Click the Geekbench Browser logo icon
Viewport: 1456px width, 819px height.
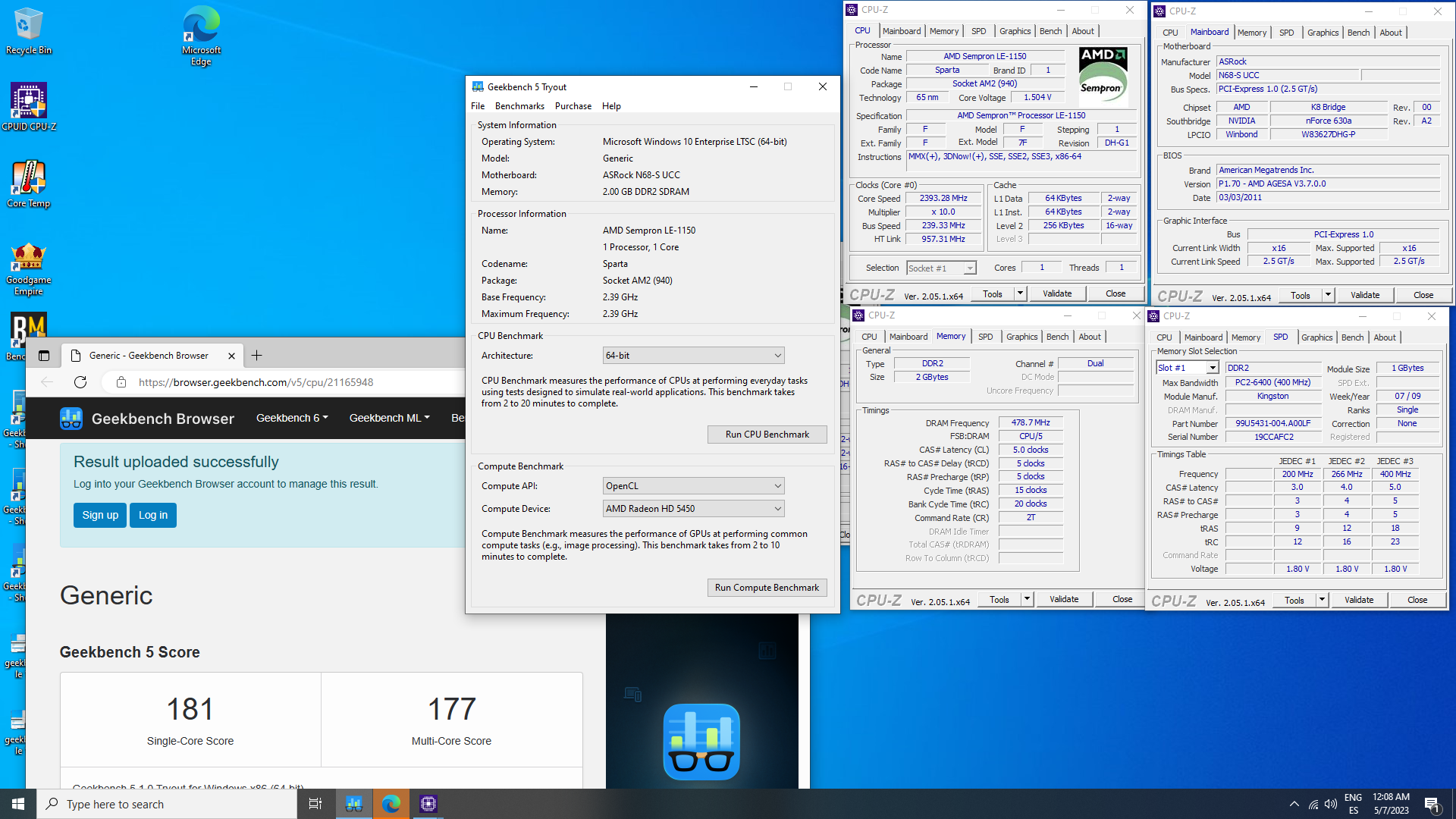71,419
